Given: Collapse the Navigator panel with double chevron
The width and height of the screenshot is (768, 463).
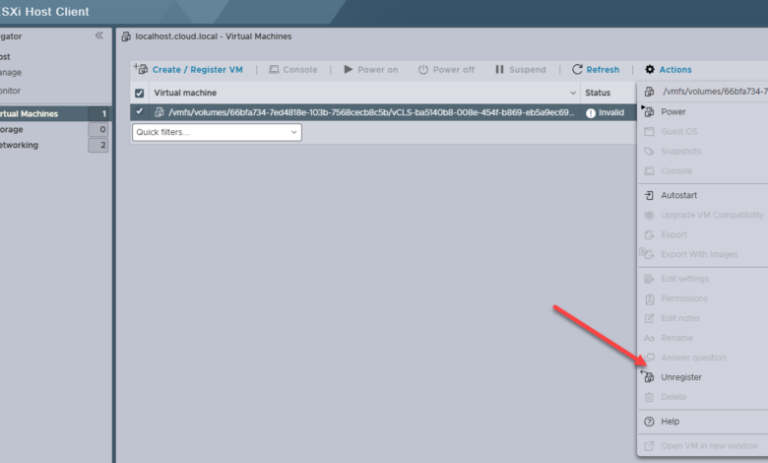Looking at the screenshot, I should tap(99, 35).
